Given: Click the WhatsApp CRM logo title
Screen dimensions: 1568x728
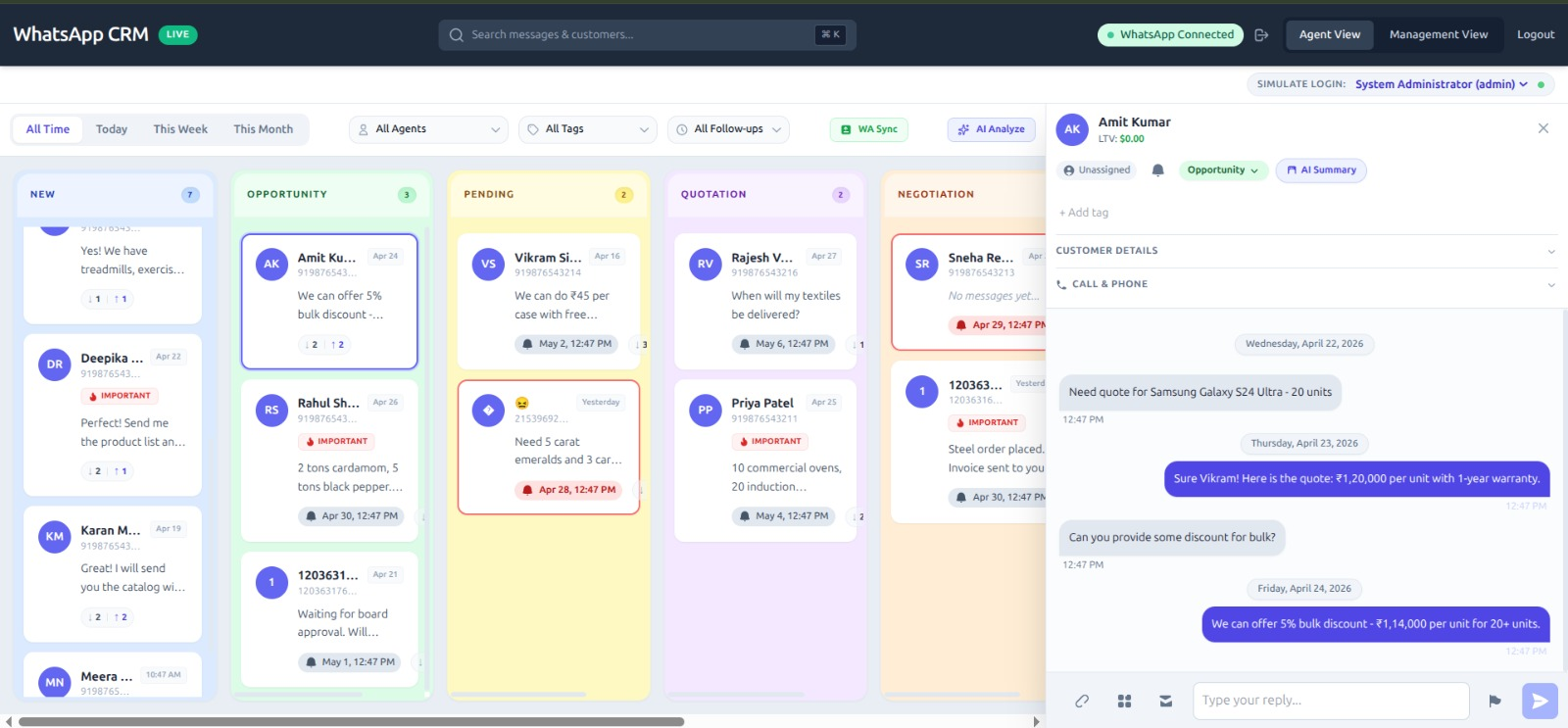Looking at the screenshot, I should [80, 34].
